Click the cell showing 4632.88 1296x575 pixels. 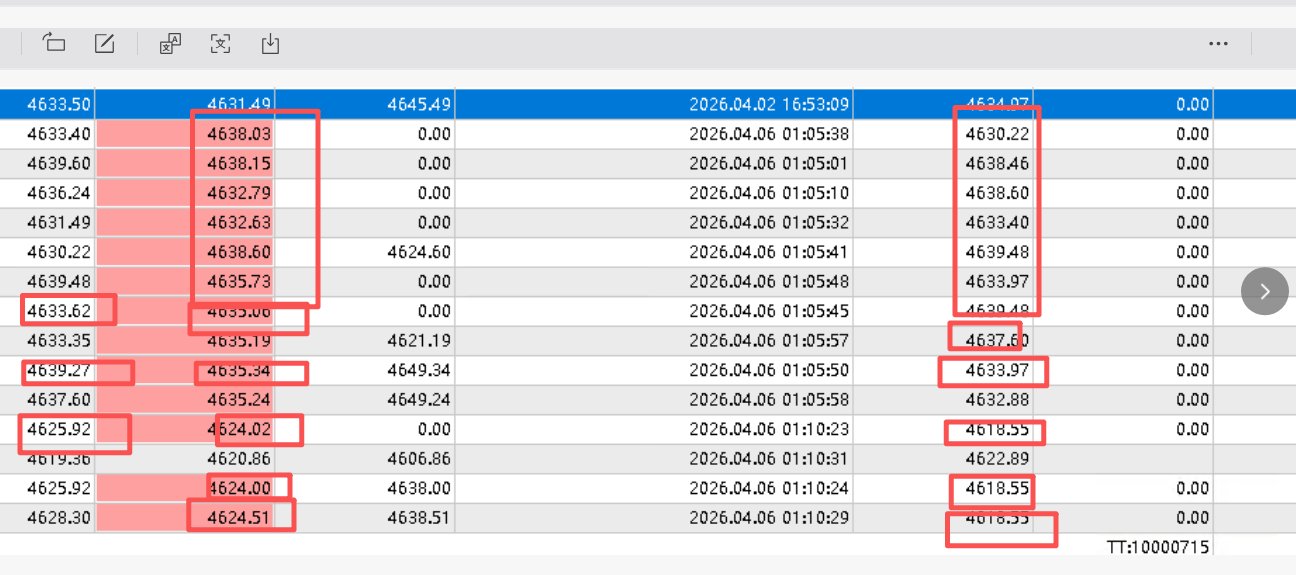tap(997, 401)
